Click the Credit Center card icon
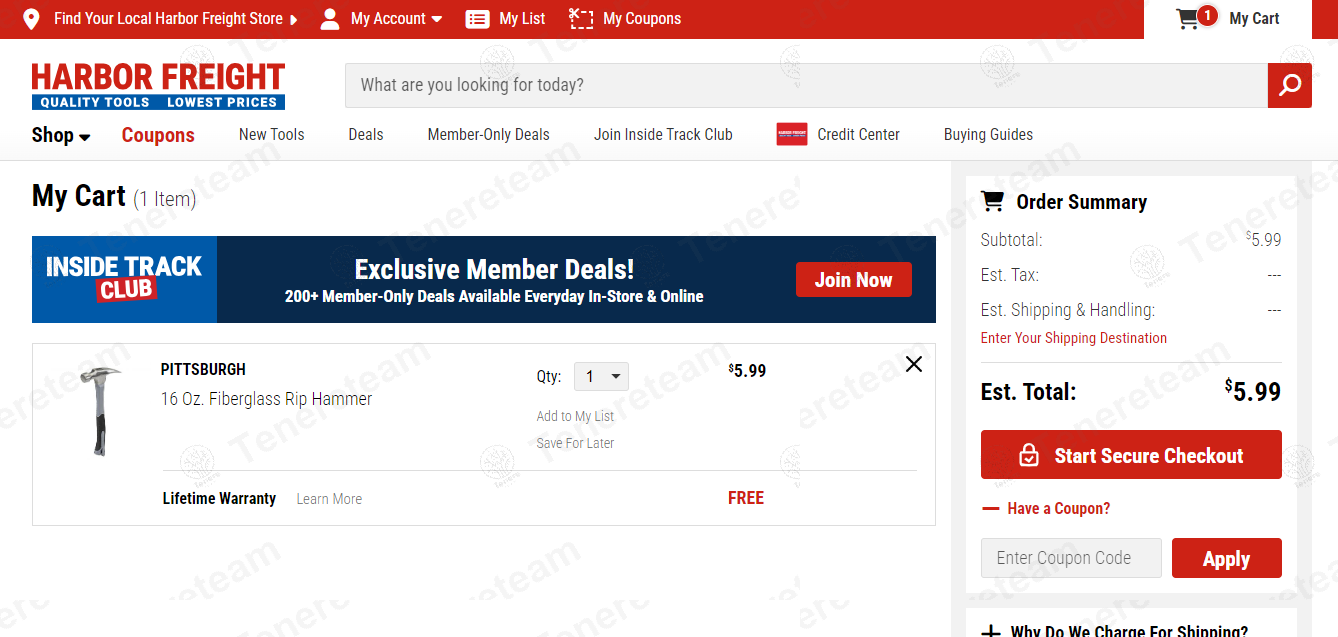Screen dimensions: 1338x637 (x=792, y=134)
